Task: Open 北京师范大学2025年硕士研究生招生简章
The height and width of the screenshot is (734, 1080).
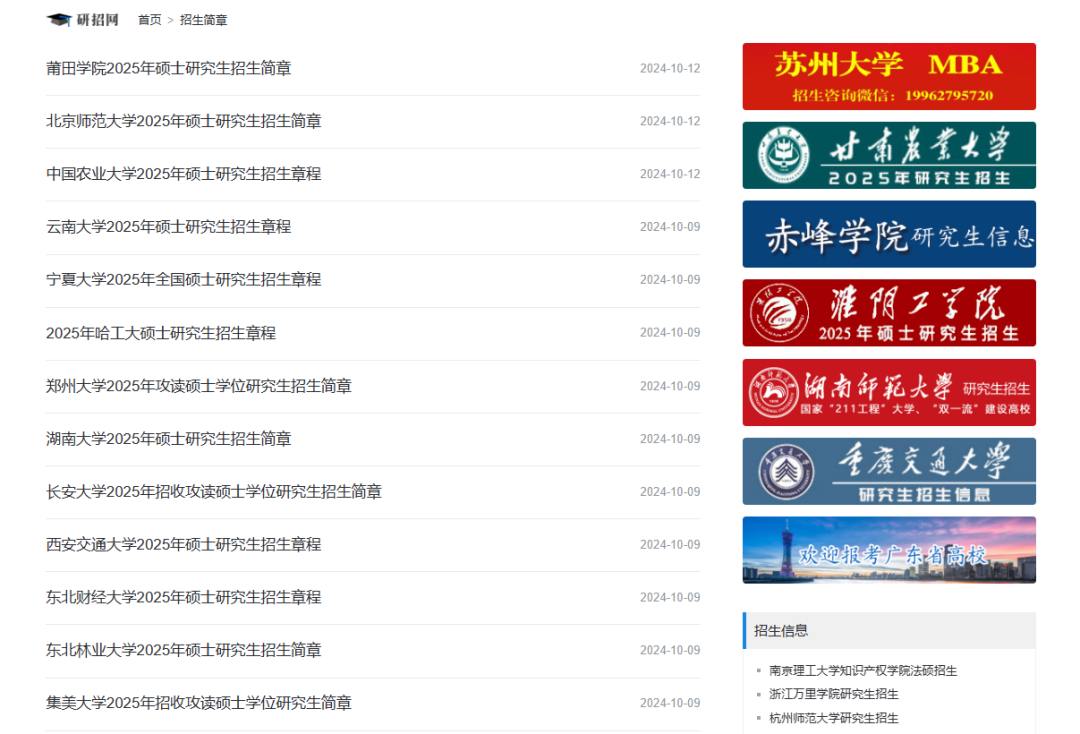Action: (184, 121)
